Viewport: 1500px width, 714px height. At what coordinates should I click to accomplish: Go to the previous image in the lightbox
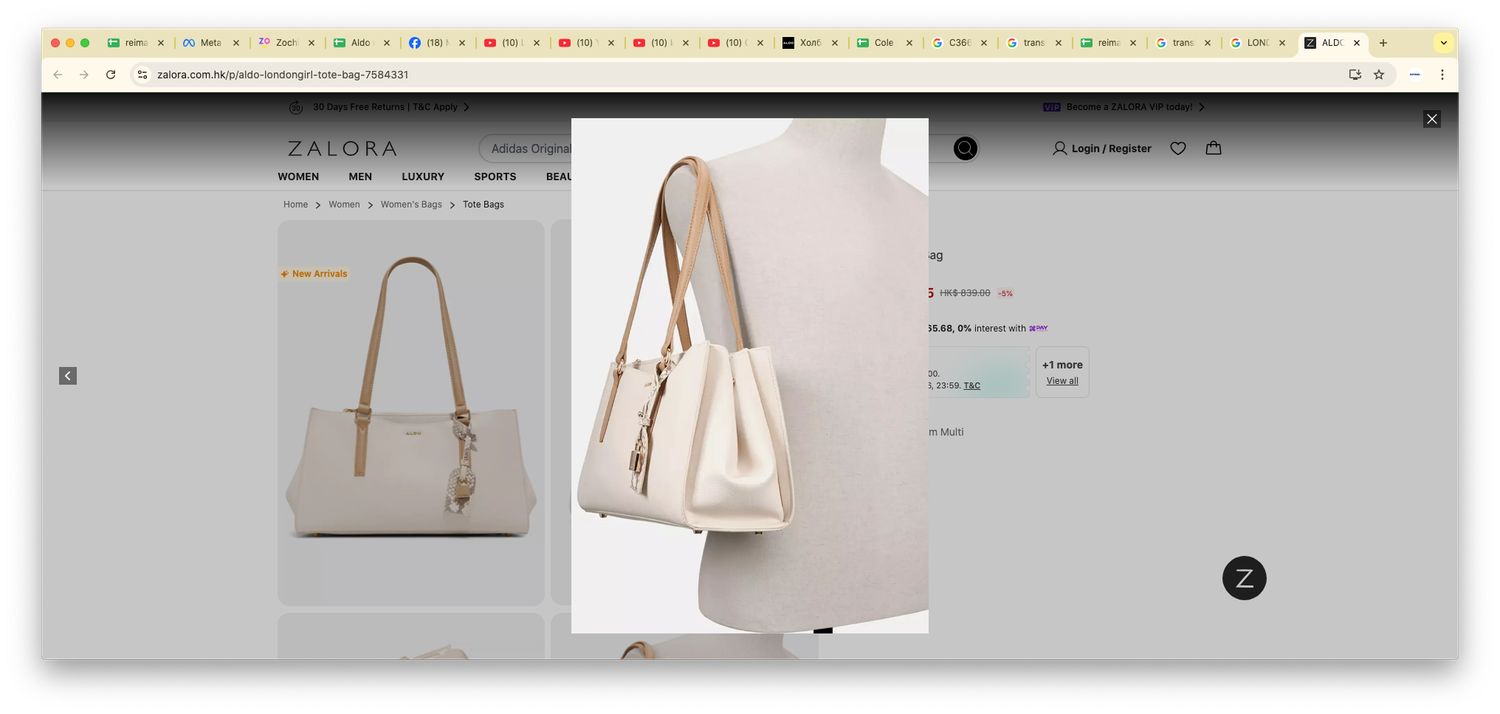click(68, 376)
